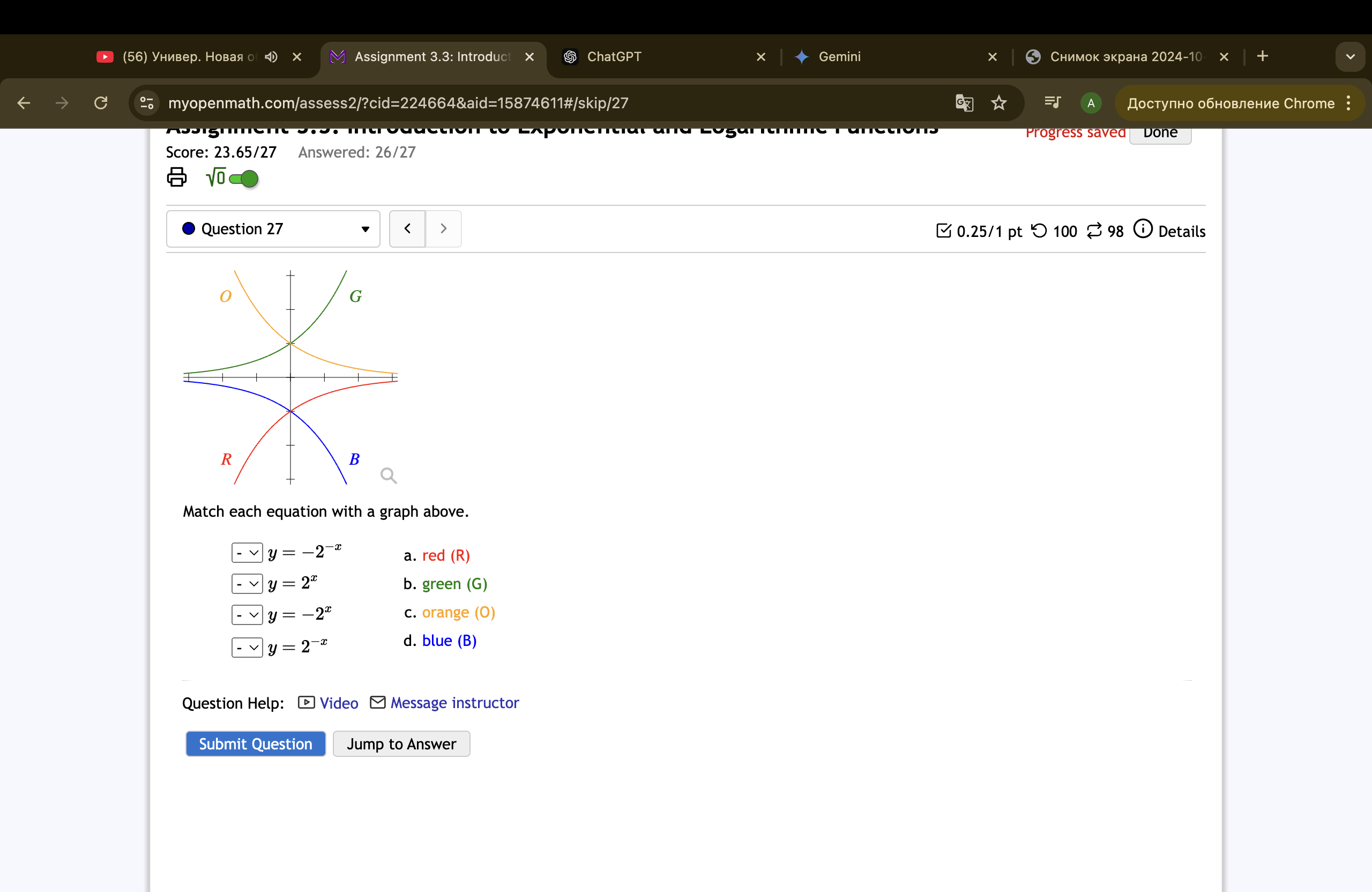
Task: Print the assessment with printer icon
Action: tap(177, 177)
